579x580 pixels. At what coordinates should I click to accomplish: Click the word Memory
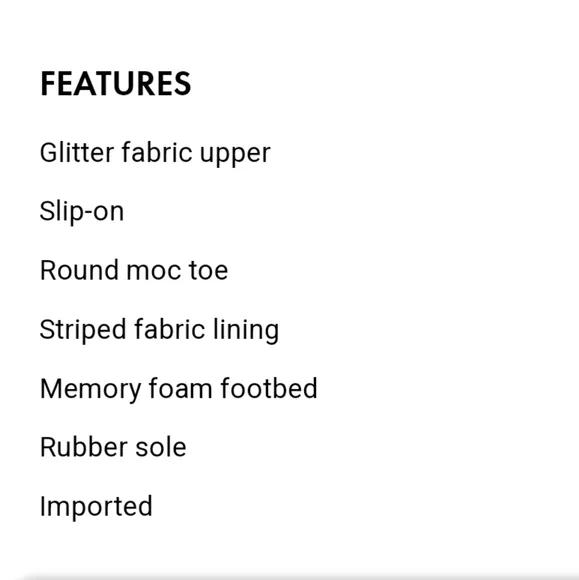pos(91,390)
